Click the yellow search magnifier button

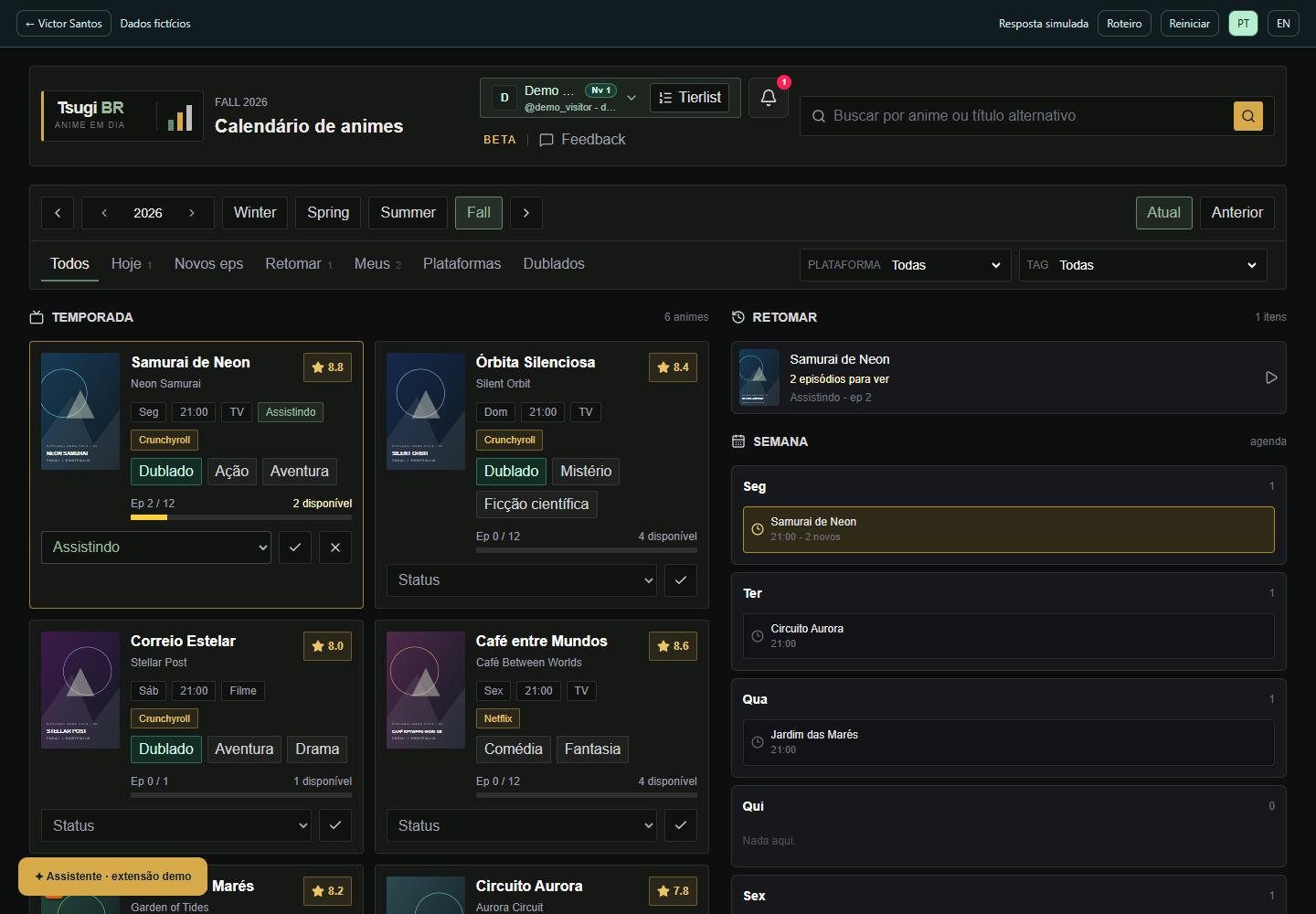click(x=1248, y=116)
